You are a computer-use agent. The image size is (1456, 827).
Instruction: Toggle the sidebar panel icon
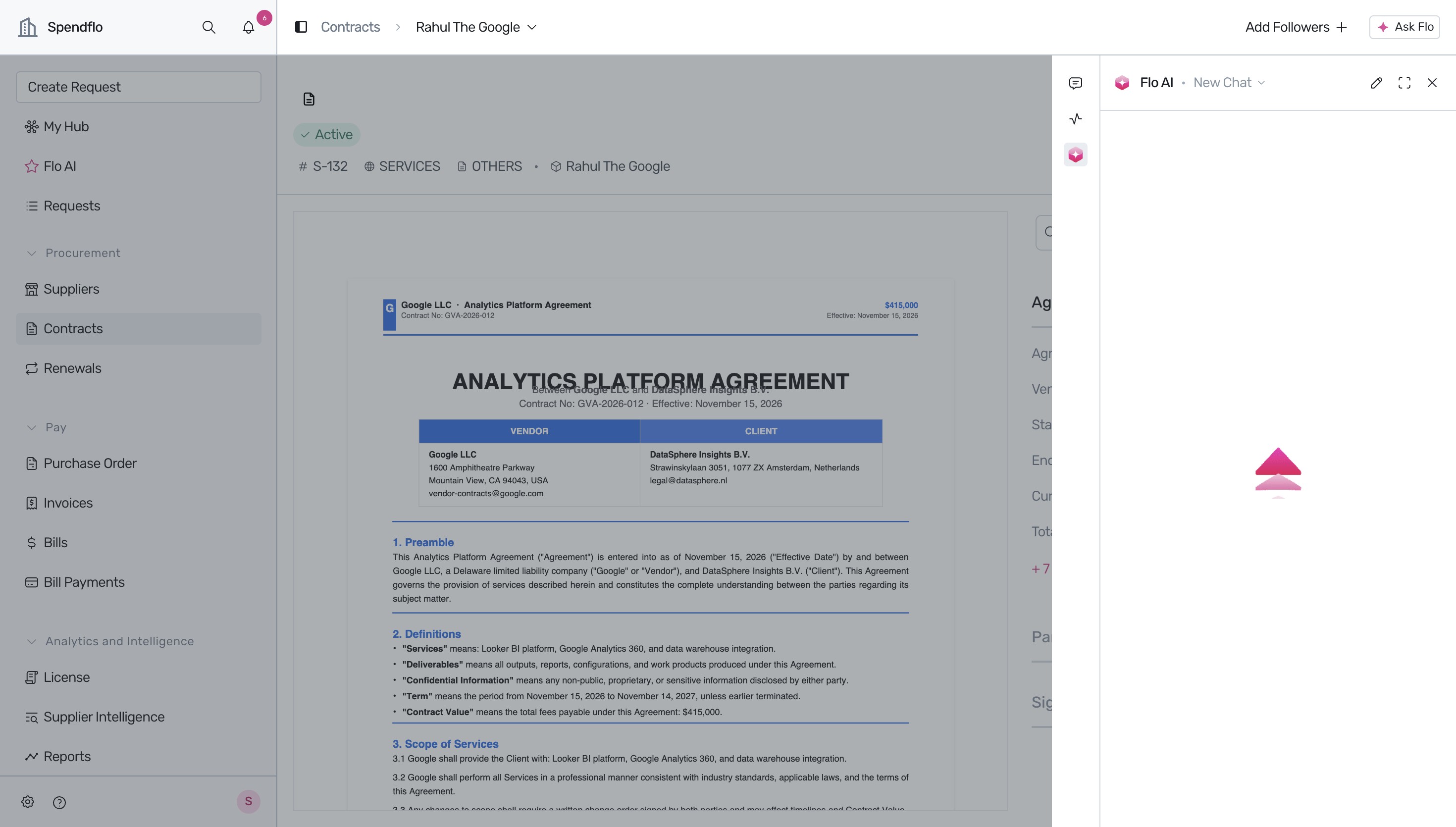(x=301, y=27)
